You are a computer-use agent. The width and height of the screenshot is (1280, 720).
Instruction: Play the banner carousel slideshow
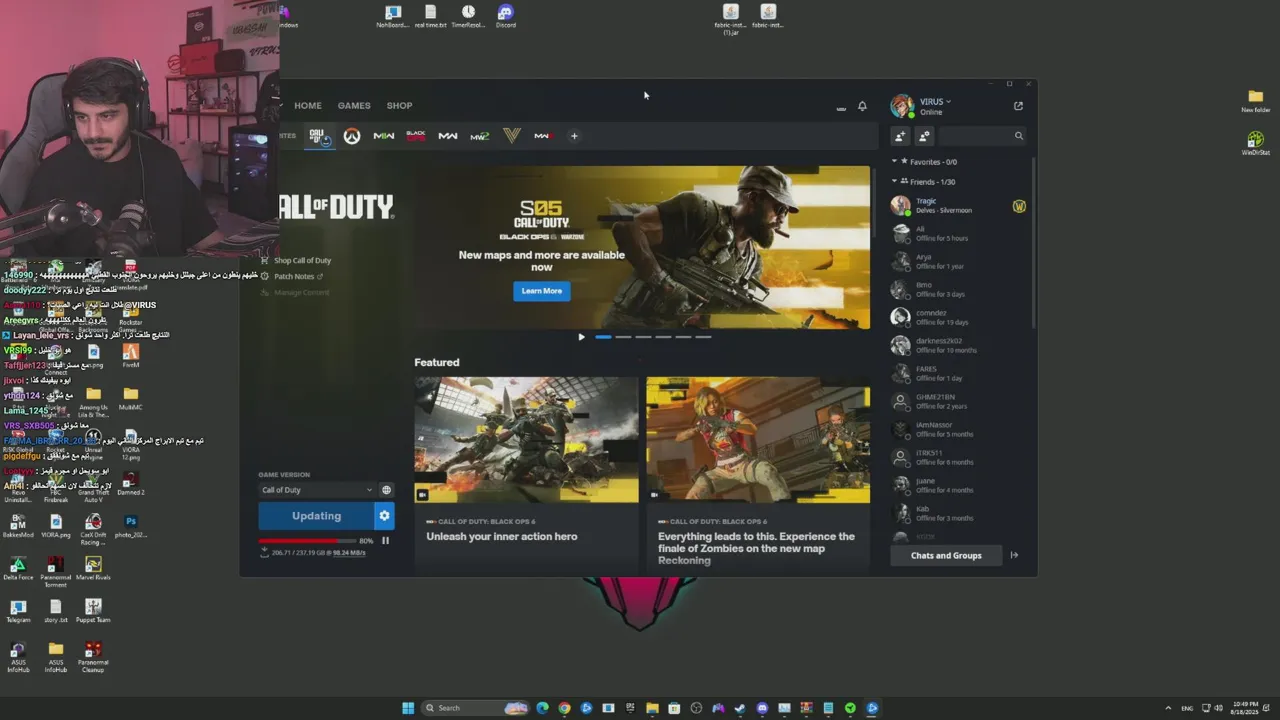click(x=581, y=337)
